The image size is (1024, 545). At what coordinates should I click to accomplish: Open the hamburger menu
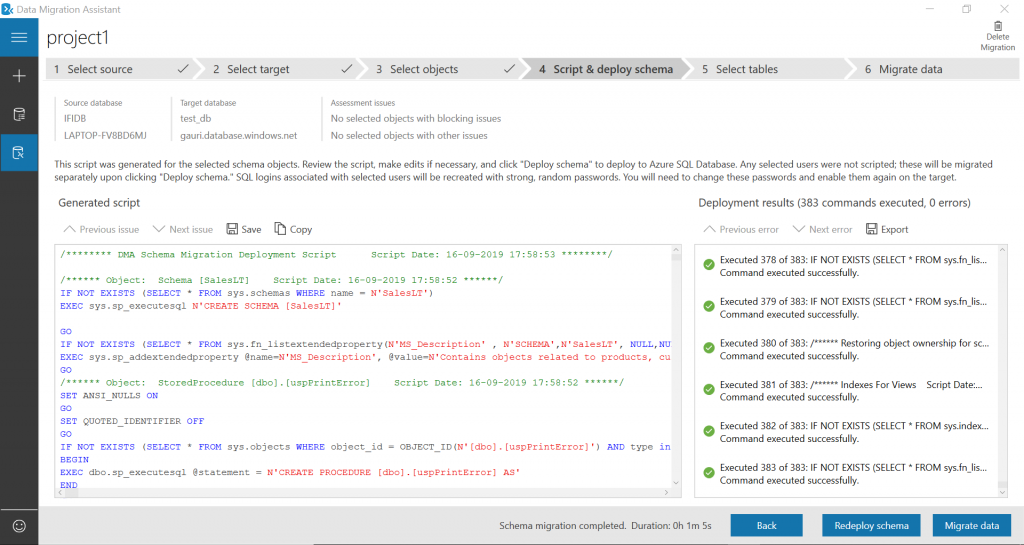(x=19, y=37)
